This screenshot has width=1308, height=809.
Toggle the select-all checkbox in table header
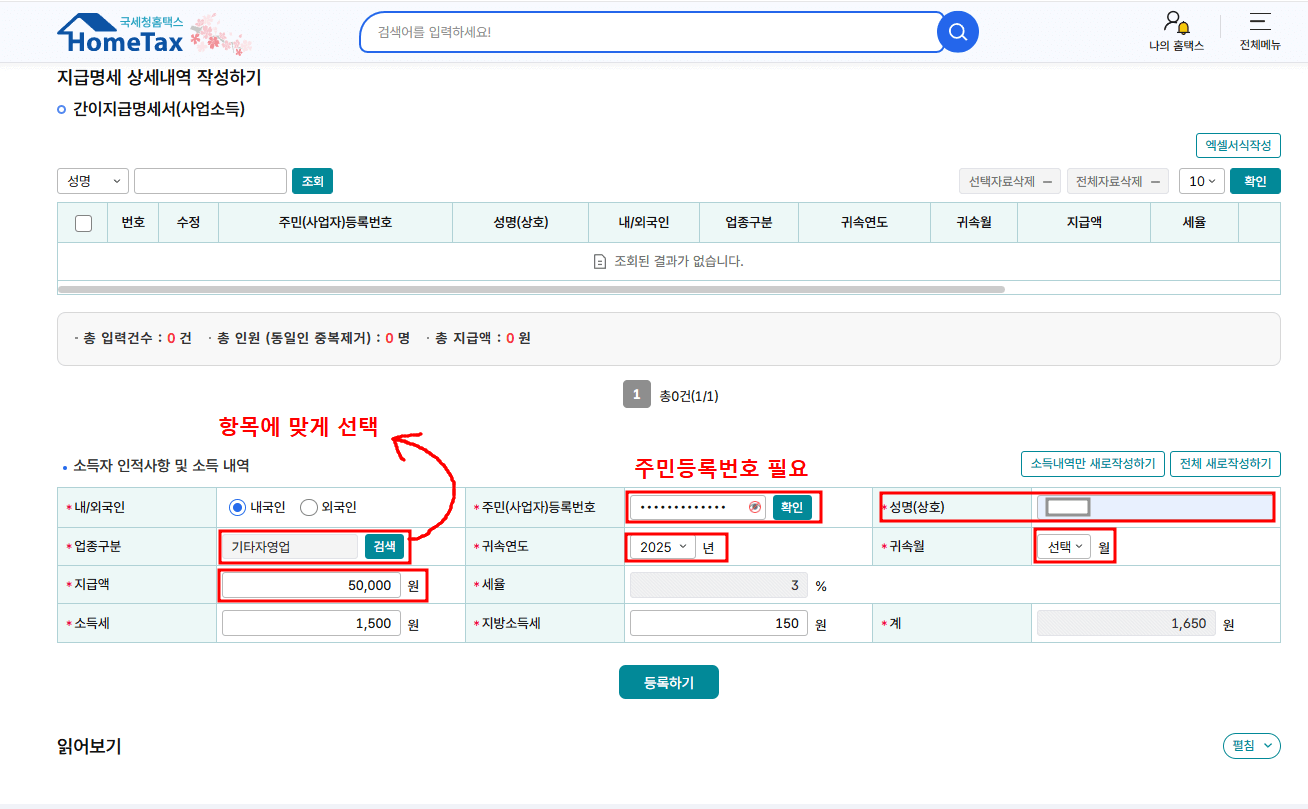click(x=84, y=222)
